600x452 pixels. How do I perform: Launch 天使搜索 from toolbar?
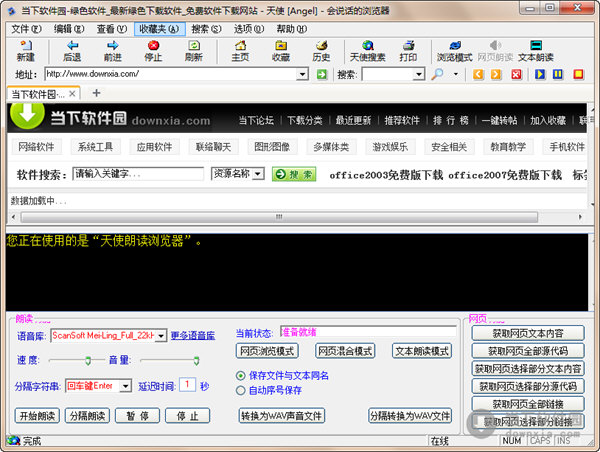[367, 51]
